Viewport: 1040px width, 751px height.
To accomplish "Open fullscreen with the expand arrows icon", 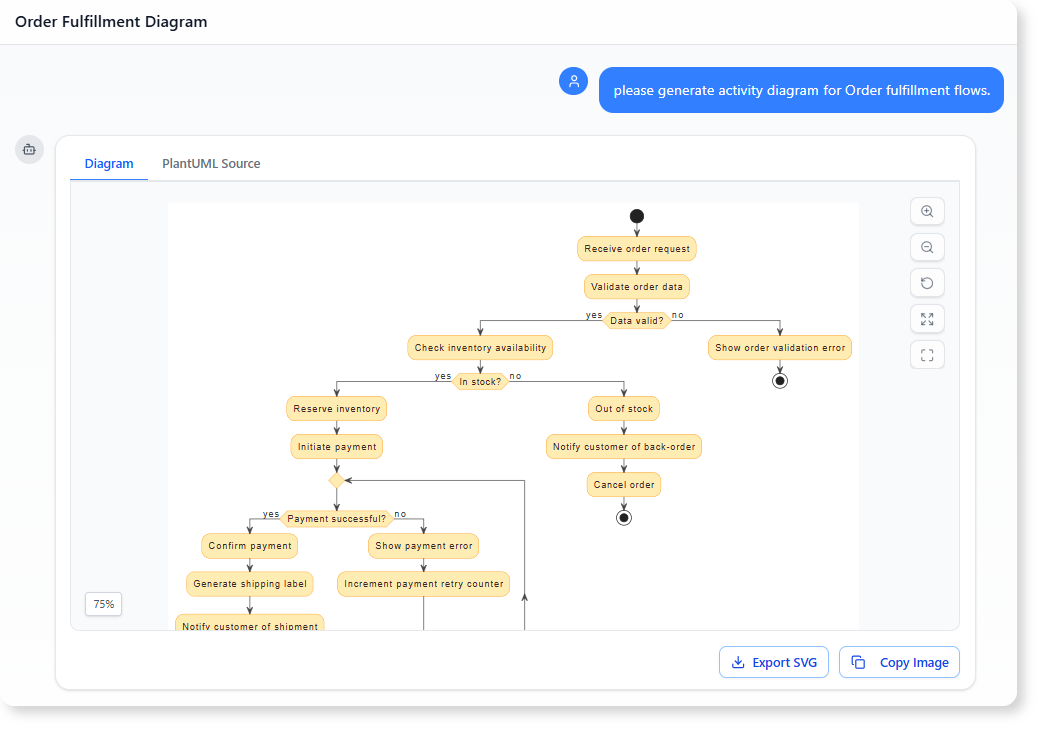I will (927, 319).
